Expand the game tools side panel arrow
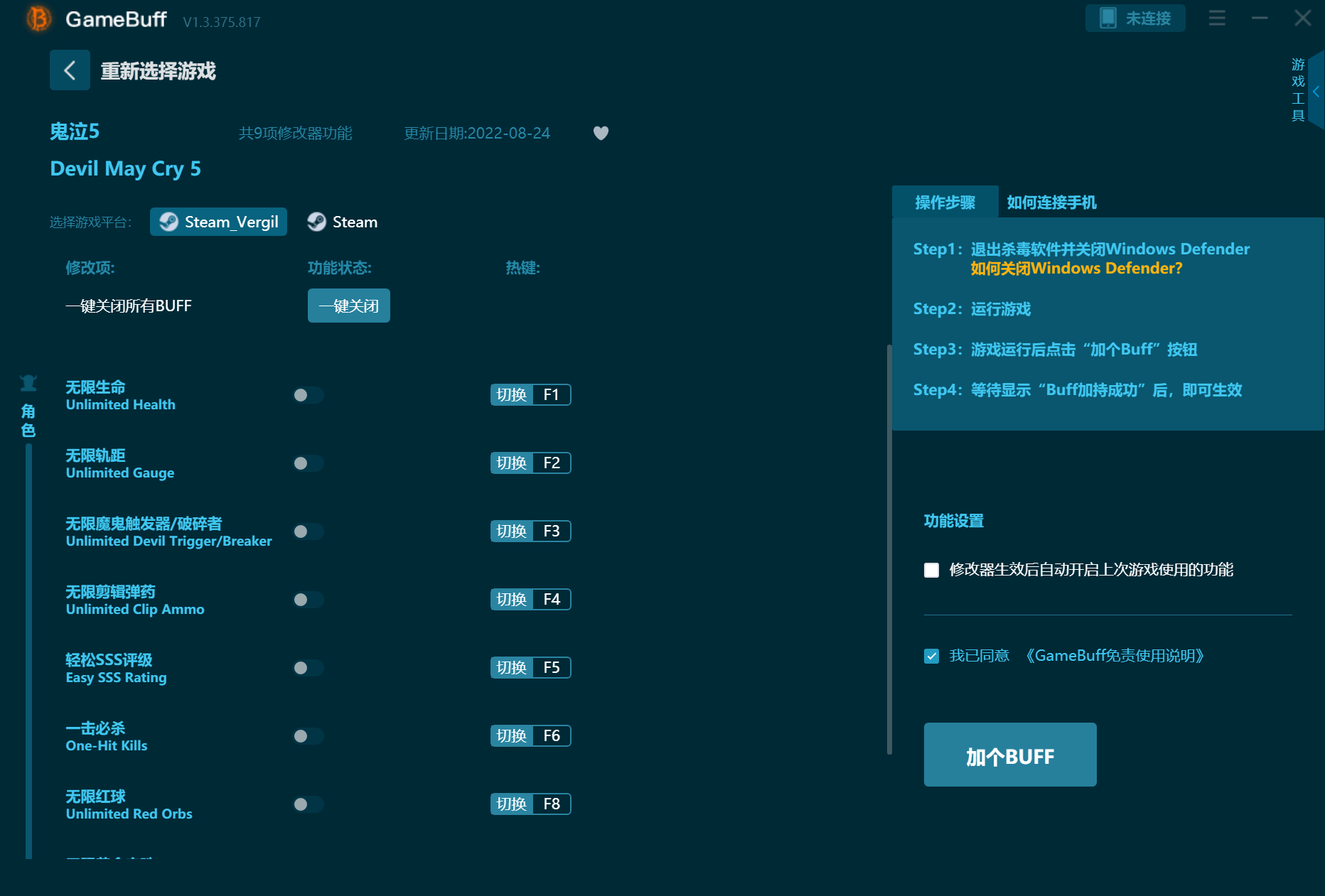The height and width of the screenshot is (896, 1325). [x=1316, y=91]
